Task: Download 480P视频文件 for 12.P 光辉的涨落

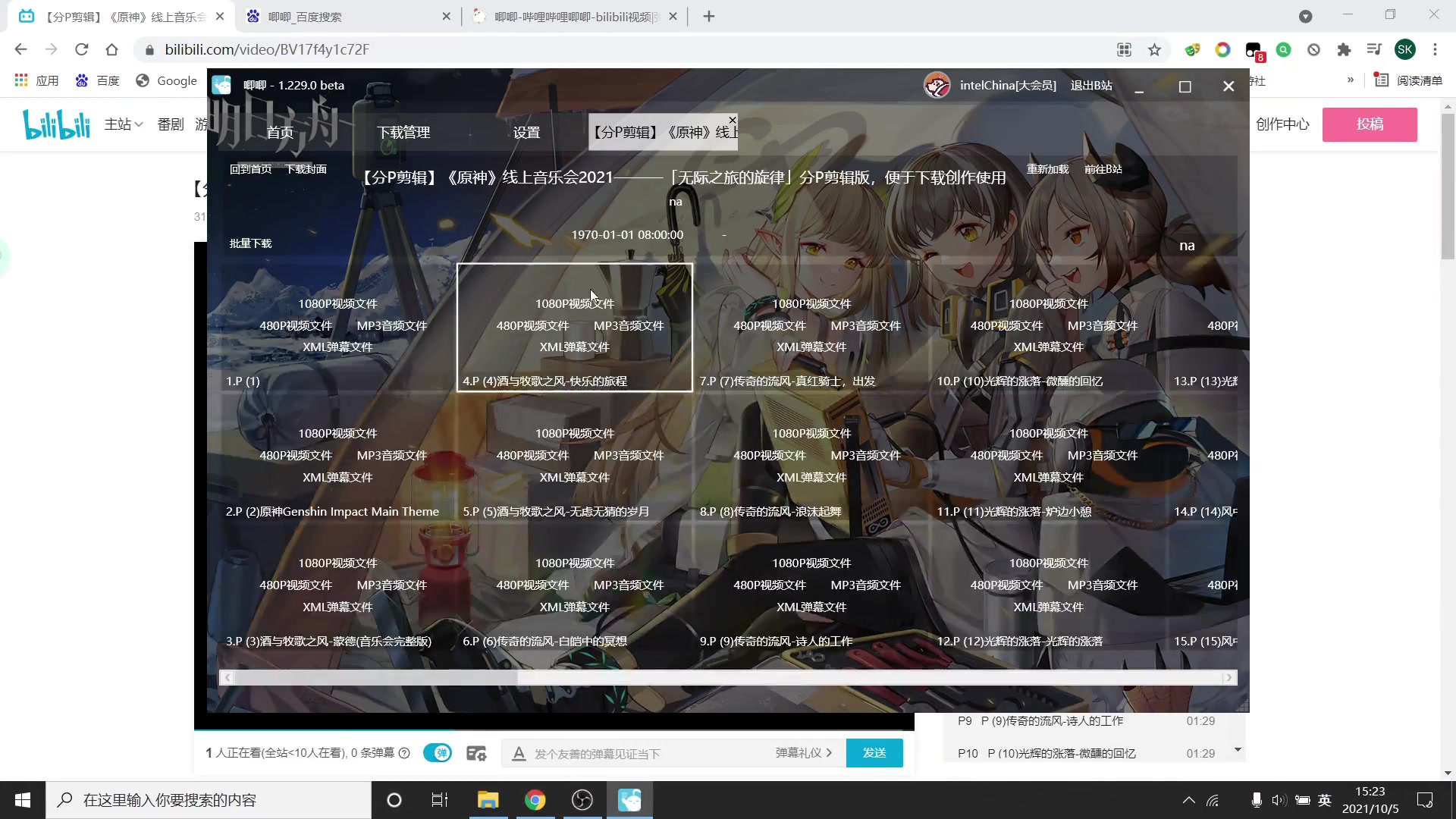Action: pyautogui.click(x=1006, y=585)
